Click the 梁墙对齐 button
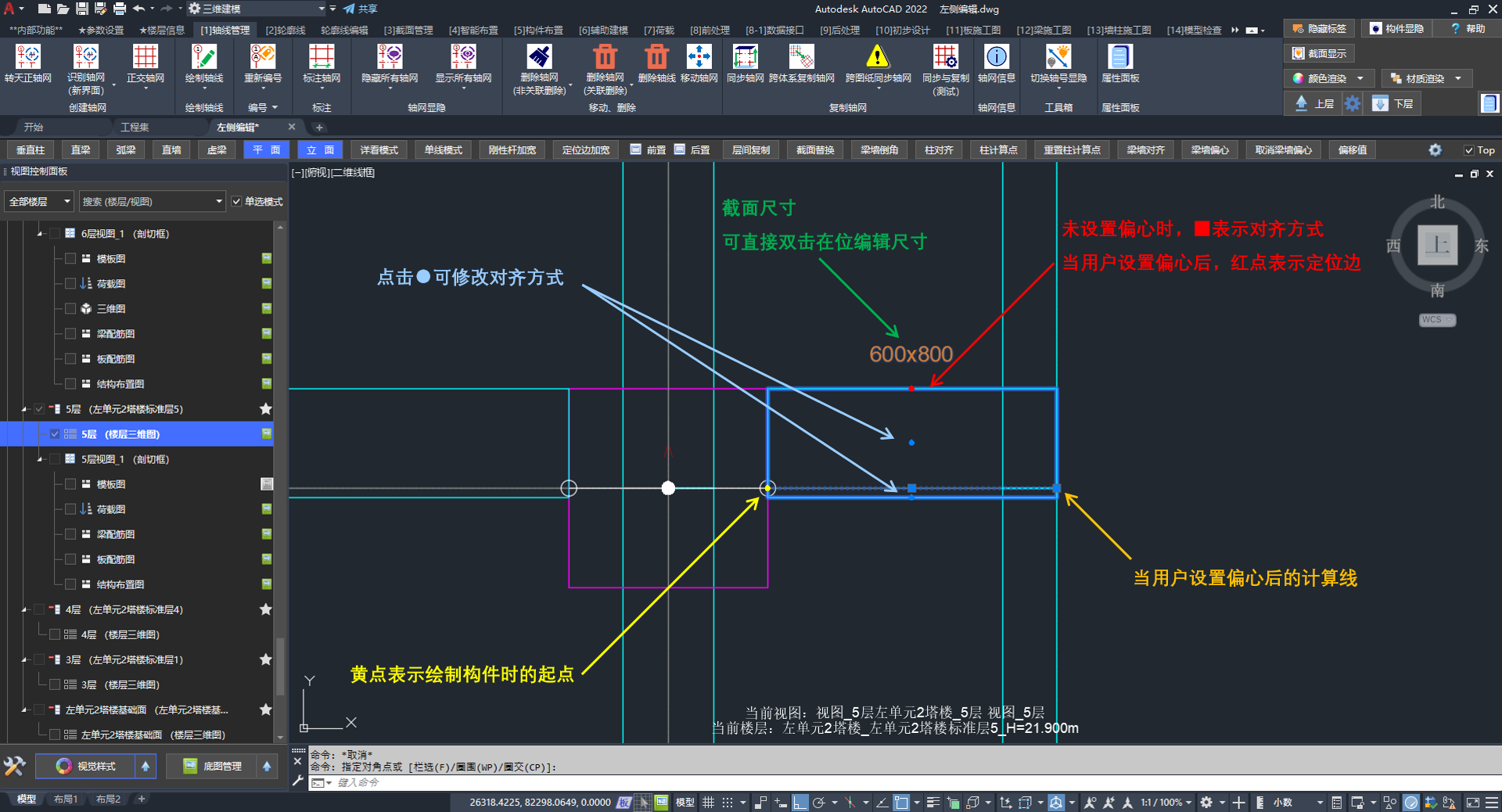Screen dimensions: 1502x812 point(1145,150)
